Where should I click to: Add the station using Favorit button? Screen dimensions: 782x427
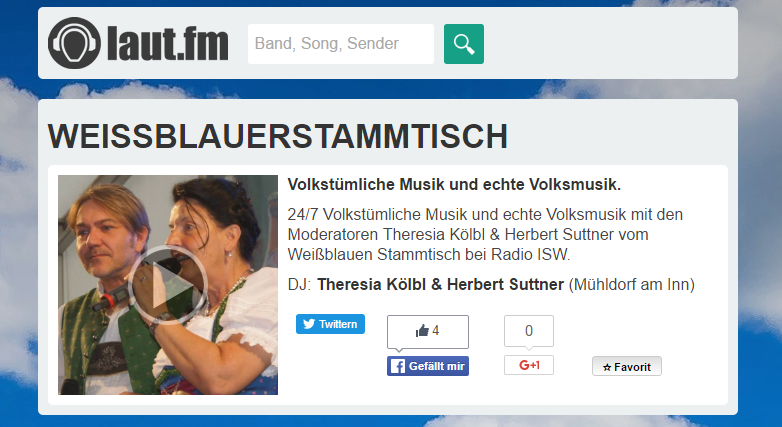(626, 366)
